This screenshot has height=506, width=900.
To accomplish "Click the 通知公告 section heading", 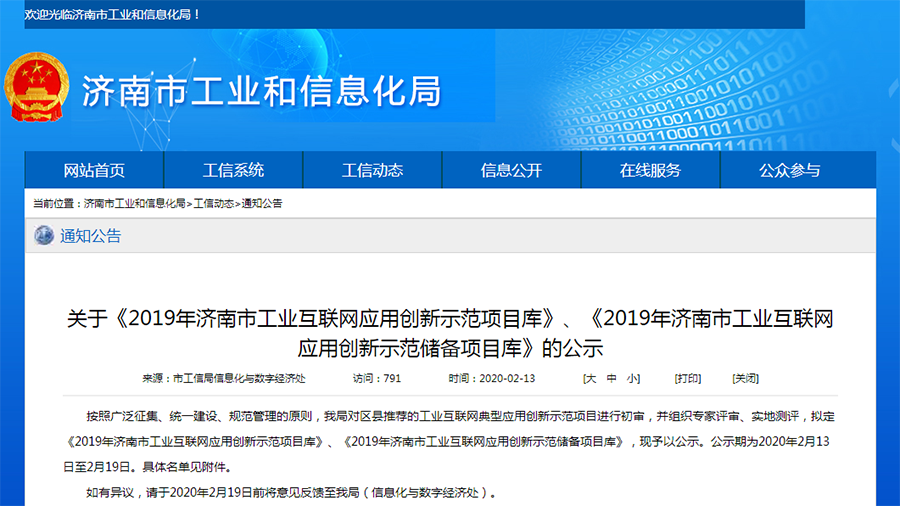I will tap(91, 236).
